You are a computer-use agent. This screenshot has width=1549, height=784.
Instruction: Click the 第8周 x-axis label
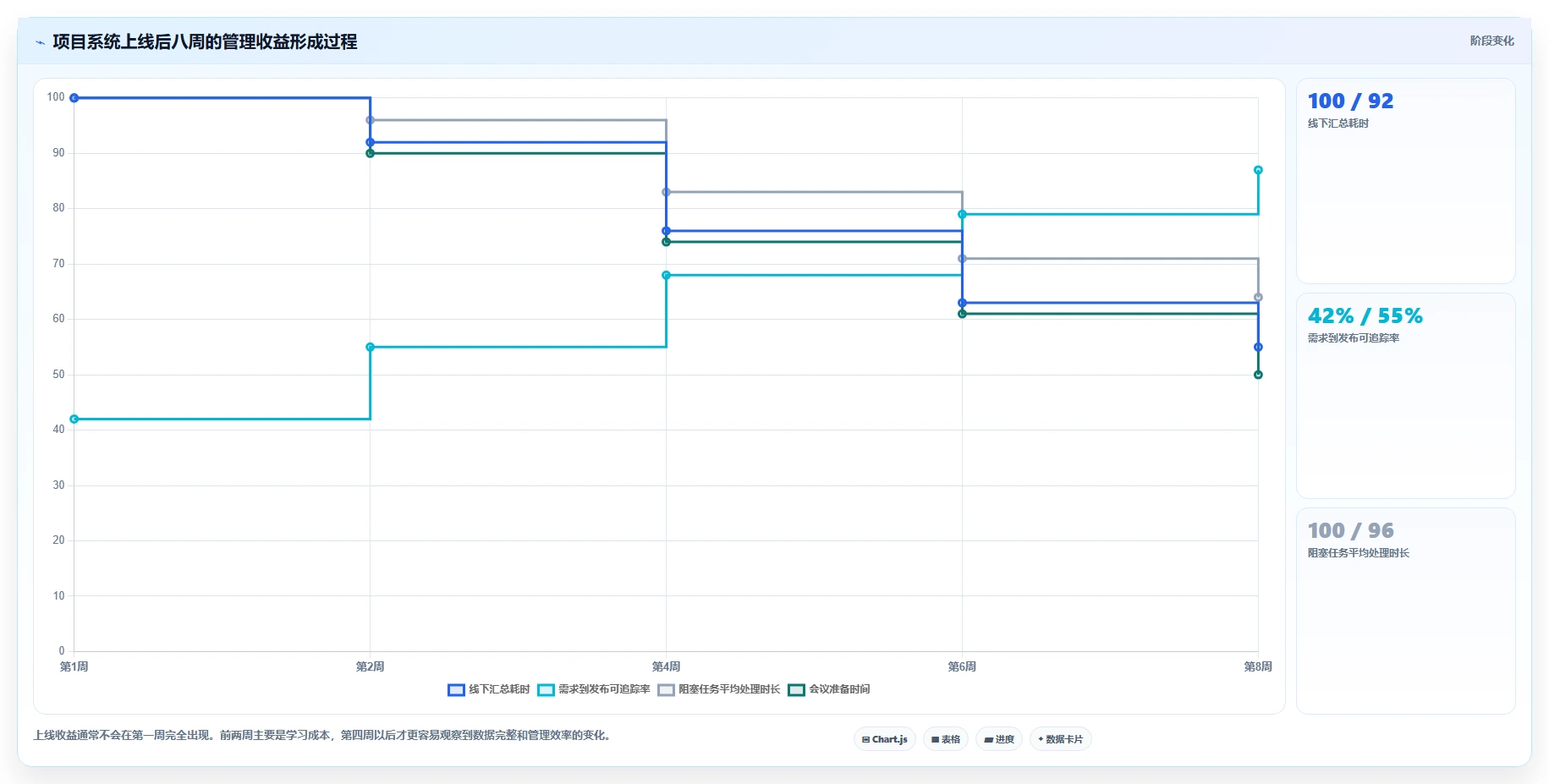1258,667
